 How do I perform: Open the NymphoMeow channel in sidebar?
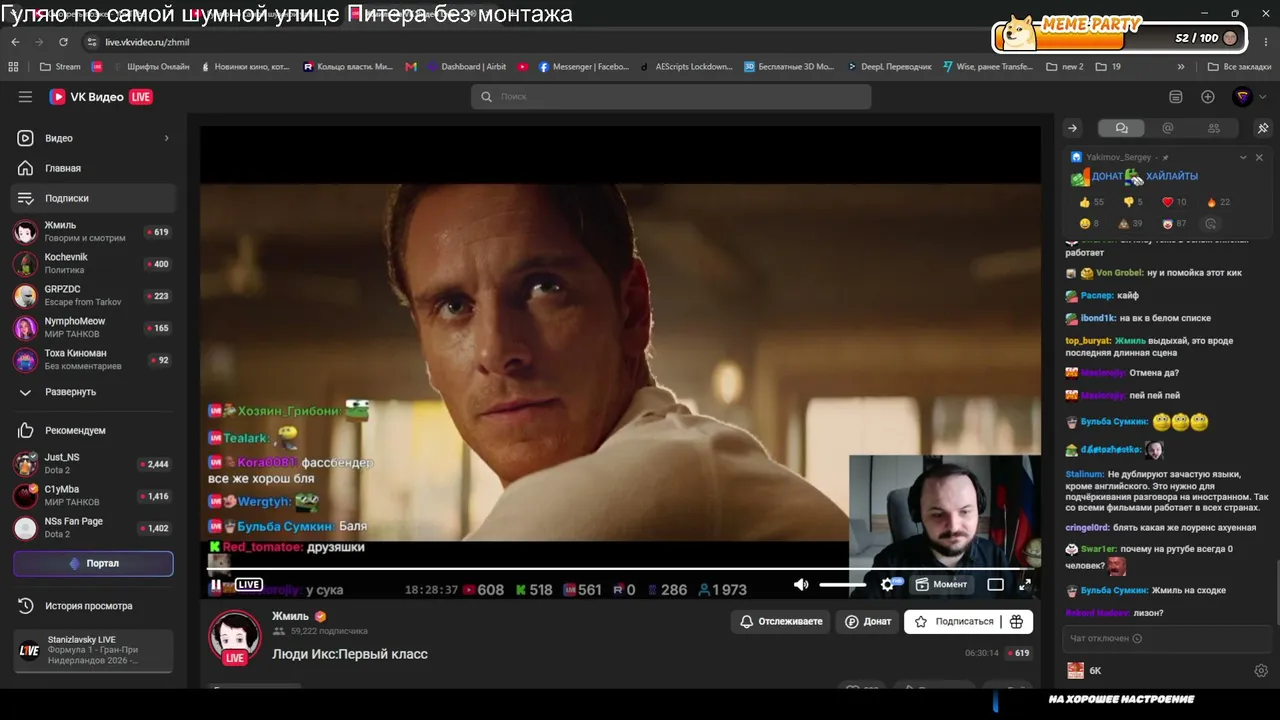coord(94,328)
